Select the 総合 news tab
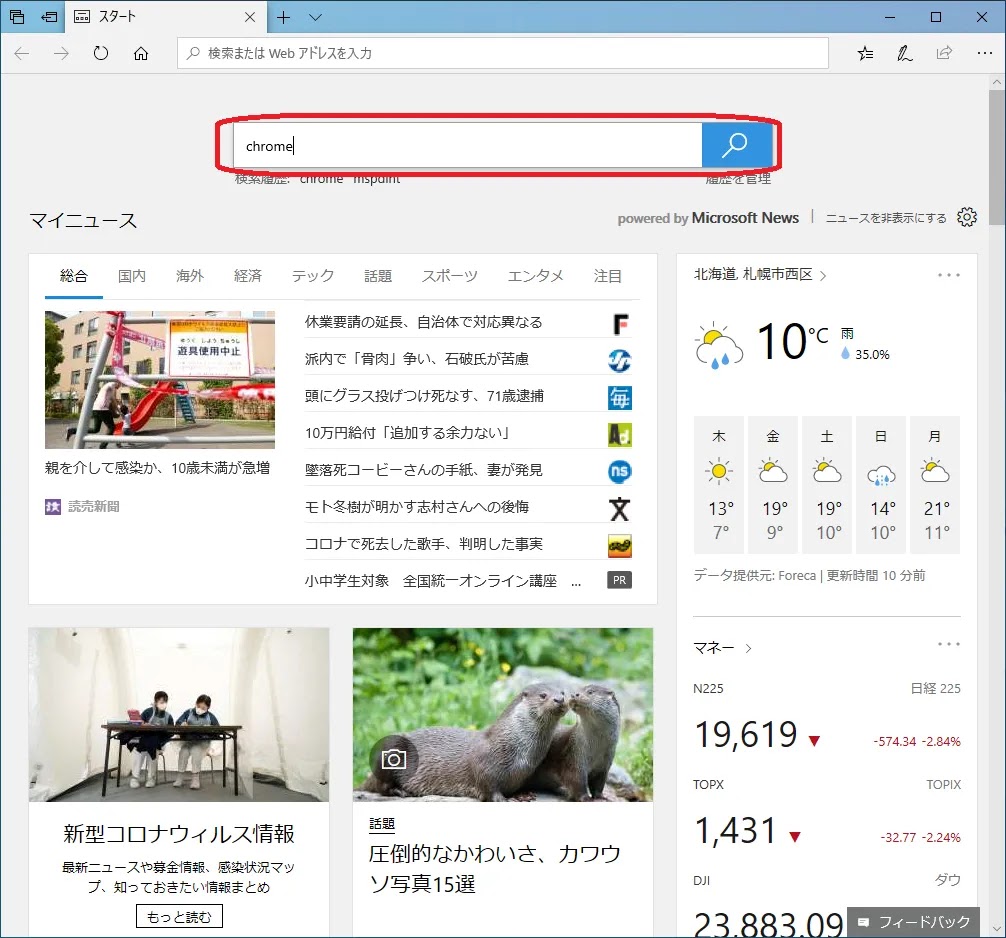Image resolution: width=1006 pixels, height=938 pixels. [x=74, y=276]
